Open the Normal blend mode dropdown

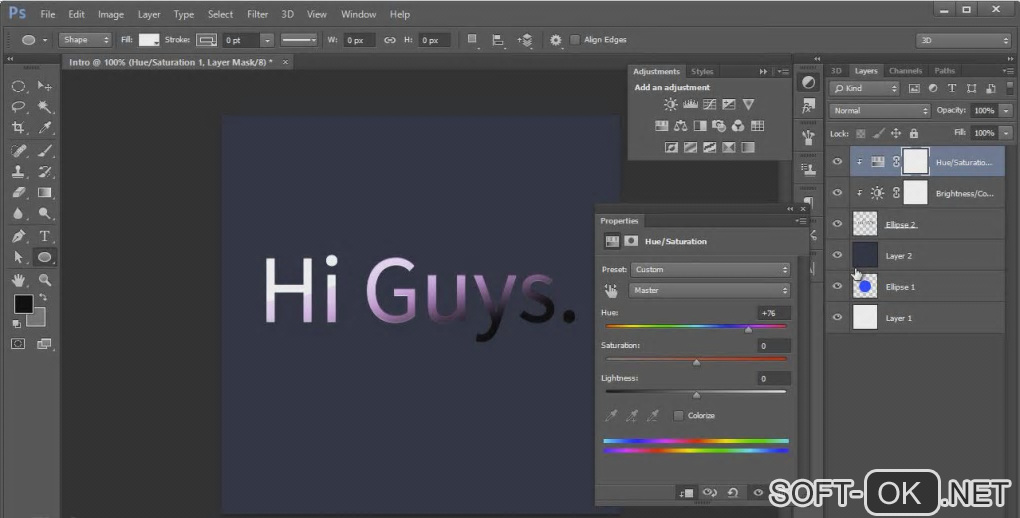(x=880, y=110)
